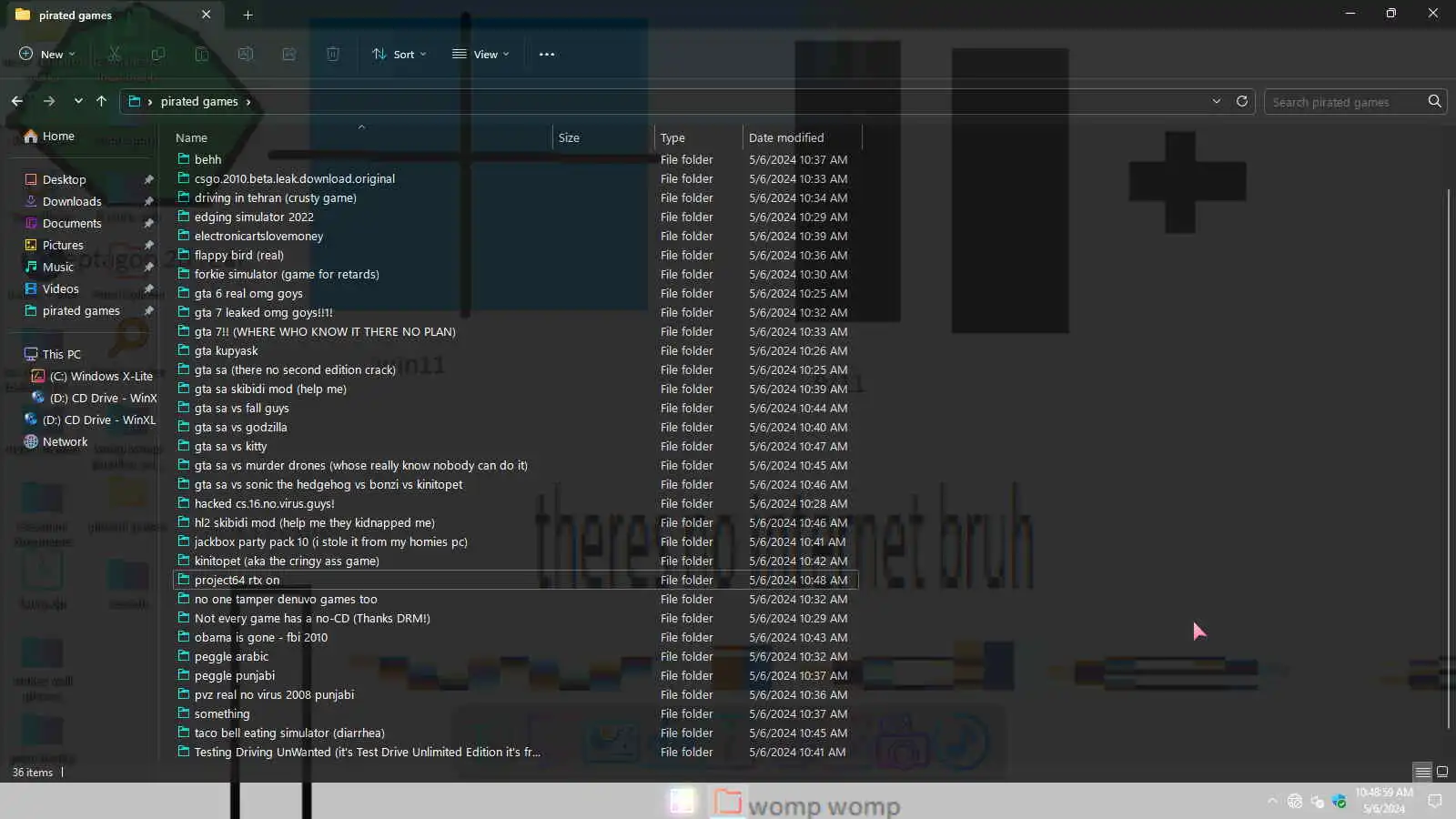This screenshot has width=1456, height=819.
Task: Show hidden tray icons chevron on taskbar
Action: (1272, 802)
